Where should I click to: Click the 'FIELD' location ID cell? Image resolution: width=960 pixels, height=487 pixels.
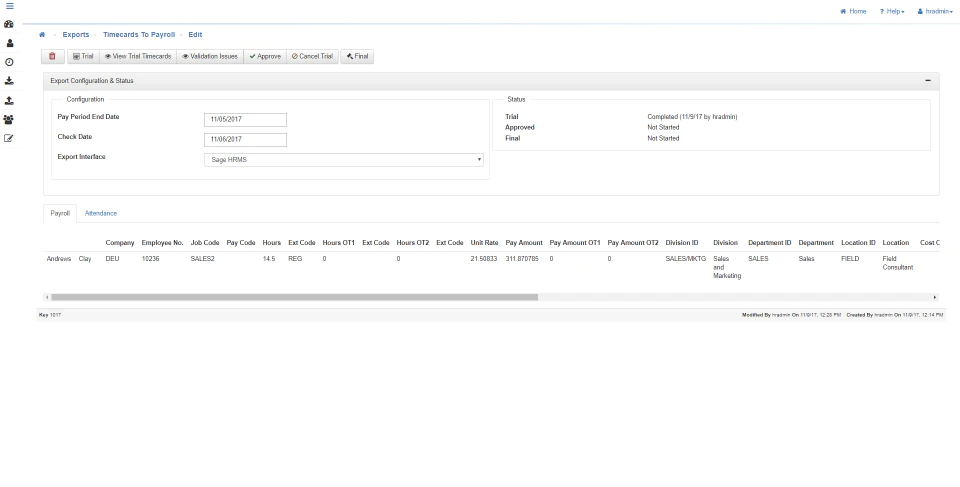[x=850, y=259]
